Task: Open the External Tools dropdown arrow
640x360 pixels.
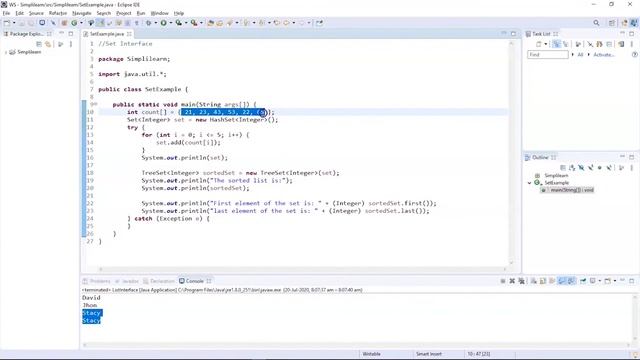Action: tap(201, 23)
